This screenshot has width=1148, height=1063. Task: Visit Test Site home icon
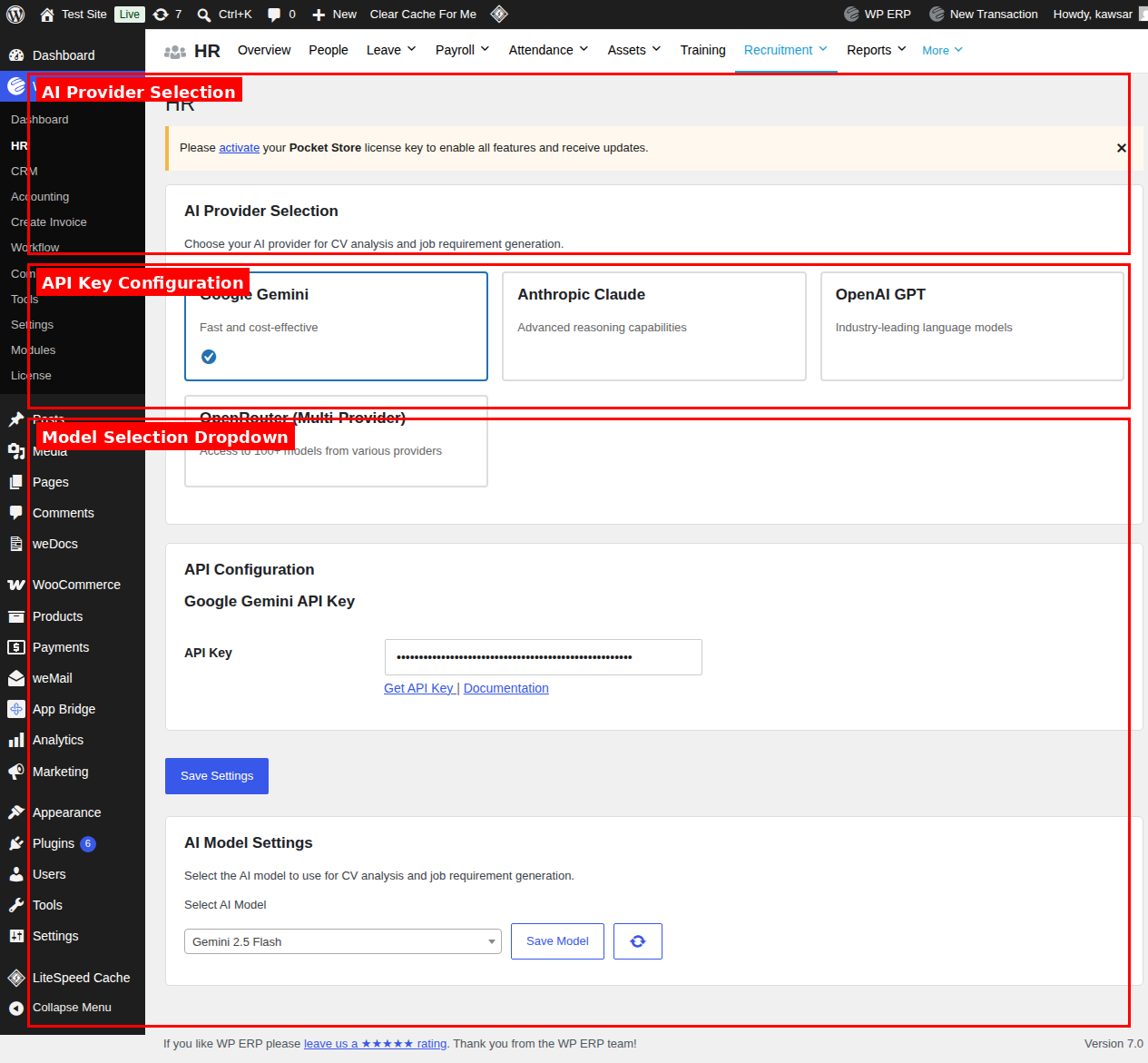click(47, 15)
